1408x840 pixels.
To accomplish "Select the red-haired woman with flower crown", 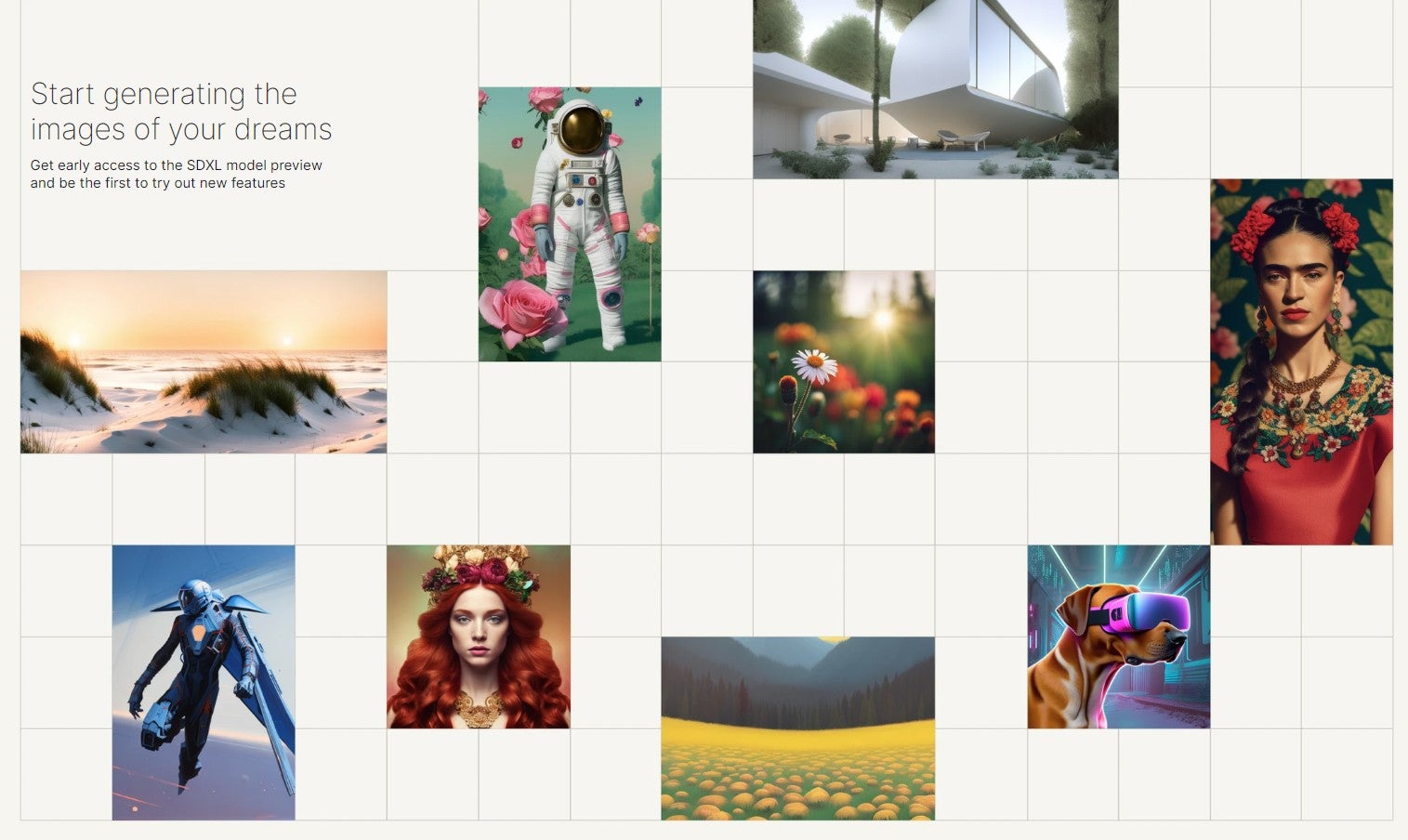I will point(479,637).
